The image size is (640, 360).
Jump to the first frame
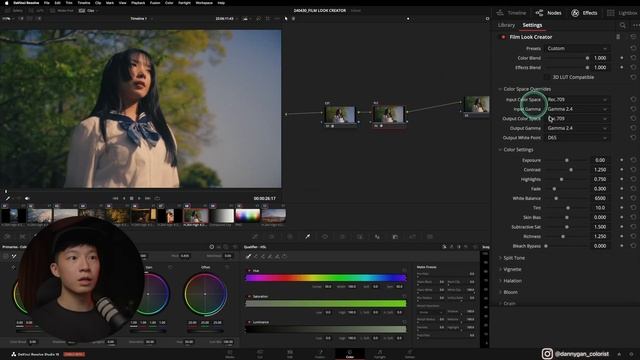(x=116, y=198)
